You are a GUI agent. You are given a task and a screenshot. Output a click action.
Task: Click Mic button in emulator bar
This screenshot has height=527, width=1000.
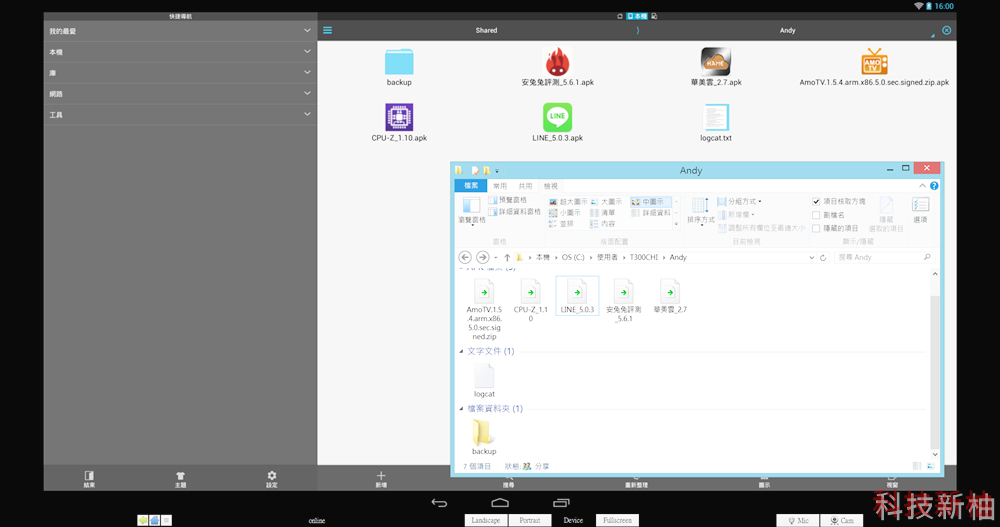[798, 520]
